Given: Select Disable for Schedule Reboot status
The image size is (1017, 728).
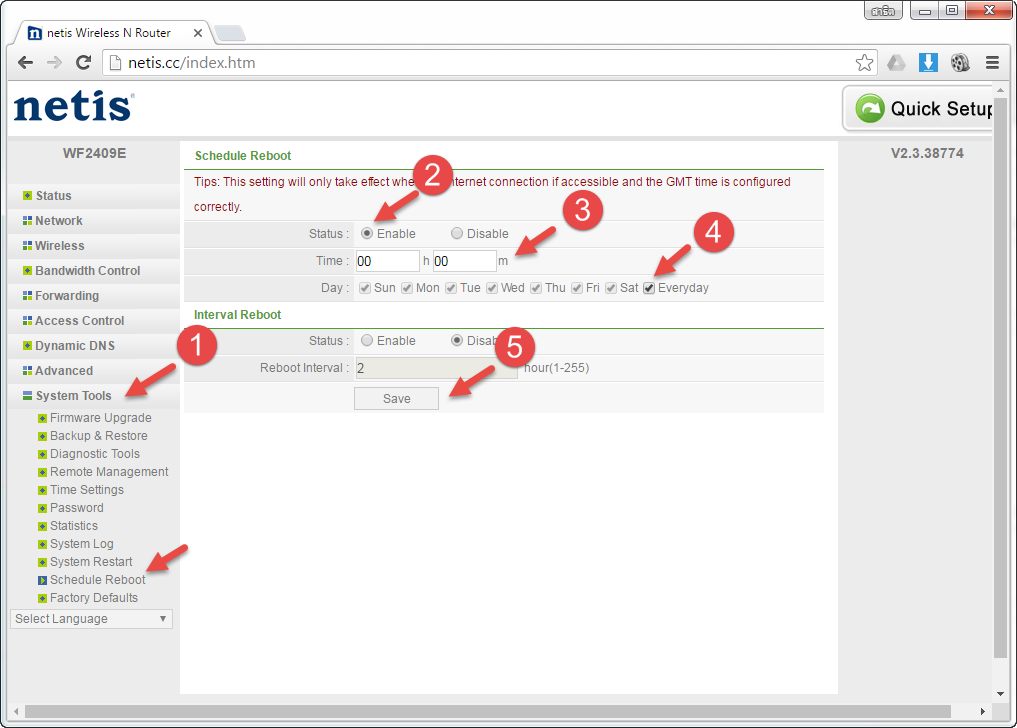Looking at the screenshot, I should pyautogui.click(x=457, y=233).
